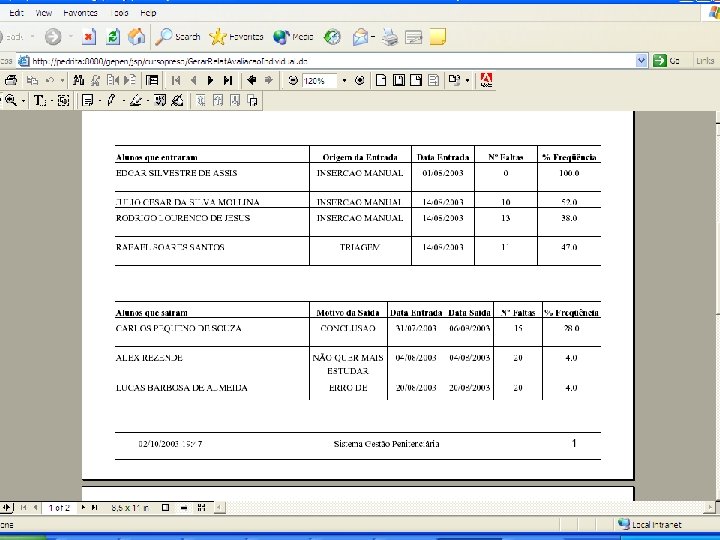
Task: Click the zoom out circle icon
Action: [x=292, y=81]
